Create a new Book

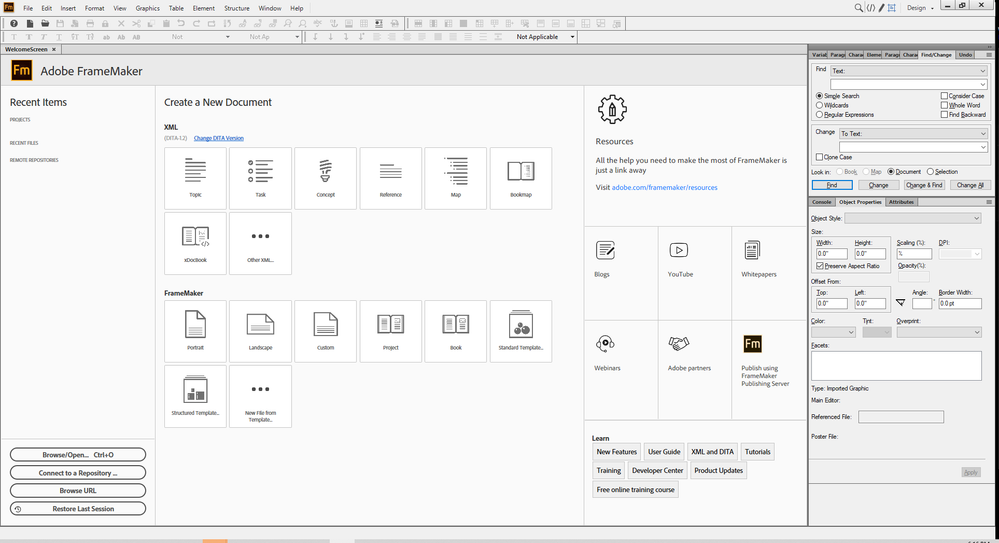point(456,331)
